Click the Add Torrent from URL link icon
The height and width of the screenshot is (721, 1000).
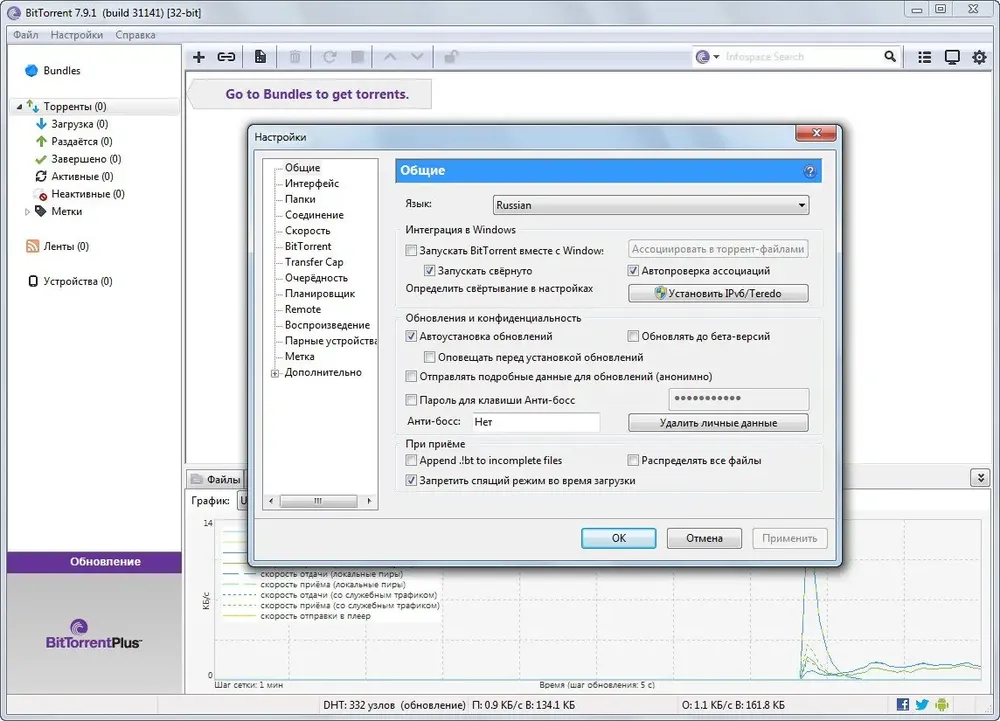pos(226,57)
